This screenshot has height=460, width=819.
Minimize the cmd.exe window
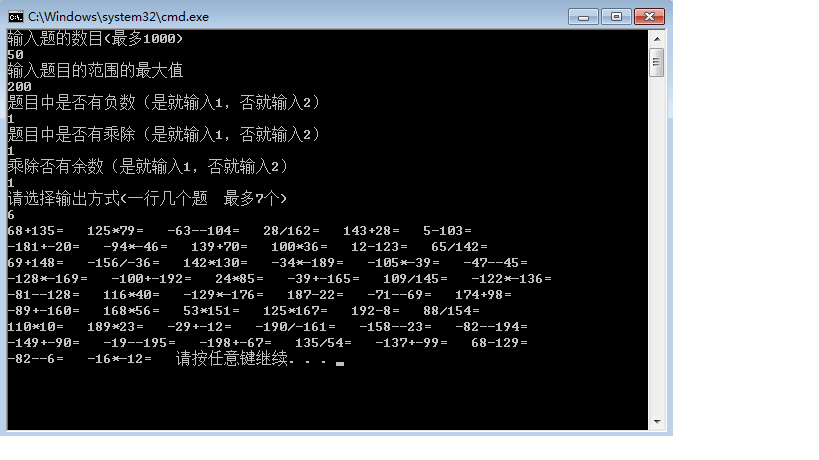pos(583,17)
